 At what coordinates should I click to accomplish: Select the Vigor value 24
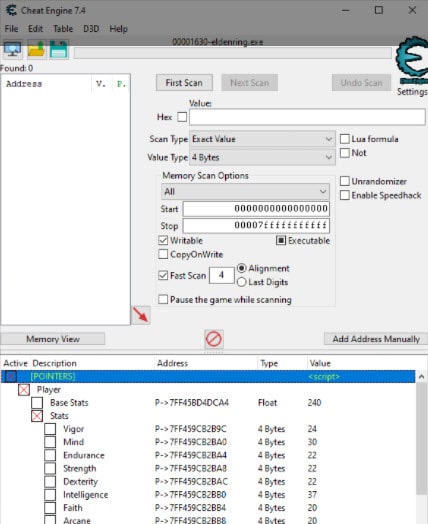312,429
